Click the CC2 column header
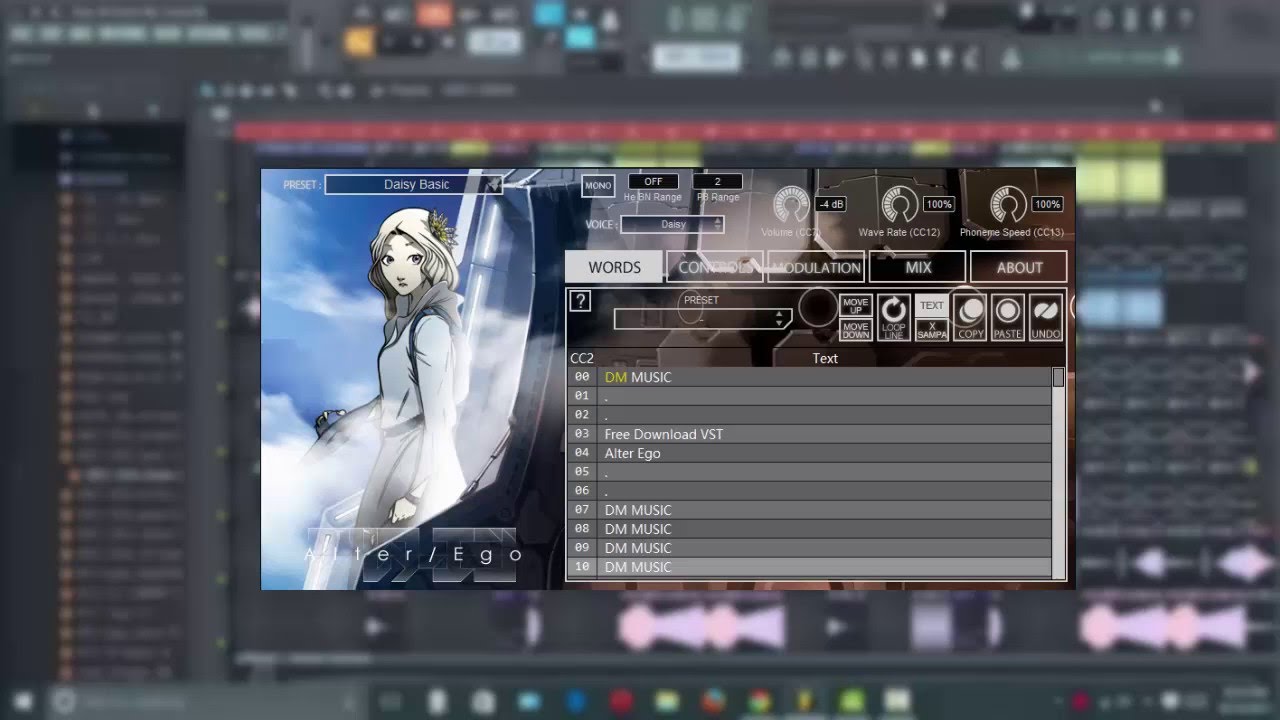Screen dimensions: 1280x720 [582, 358]
